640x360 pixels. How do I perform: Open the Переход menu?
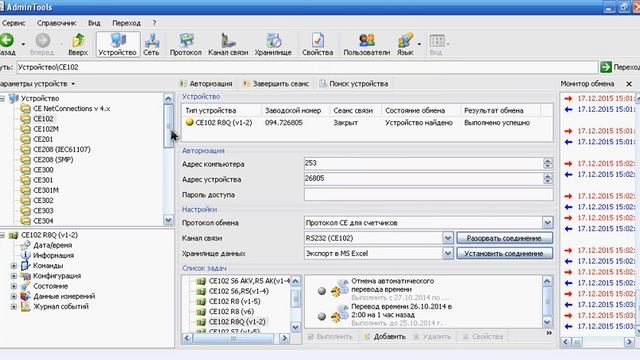tap(126, 23)
